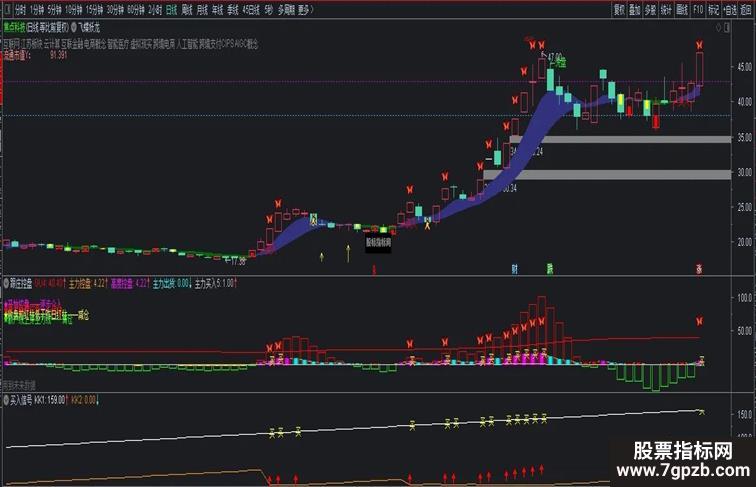756x487 pixels.
Task: Select the 2小时 period tab
Action: pyautogui.click(x=155, y=10)
